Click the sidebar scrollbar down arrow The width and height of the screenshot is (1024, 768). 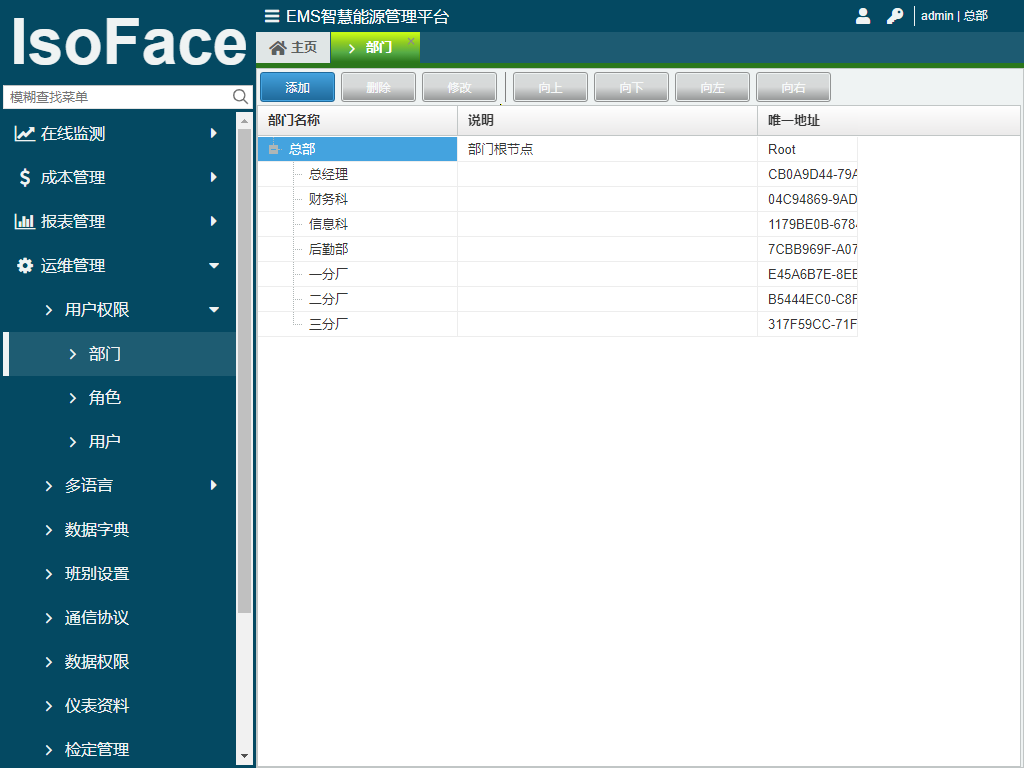244,756
